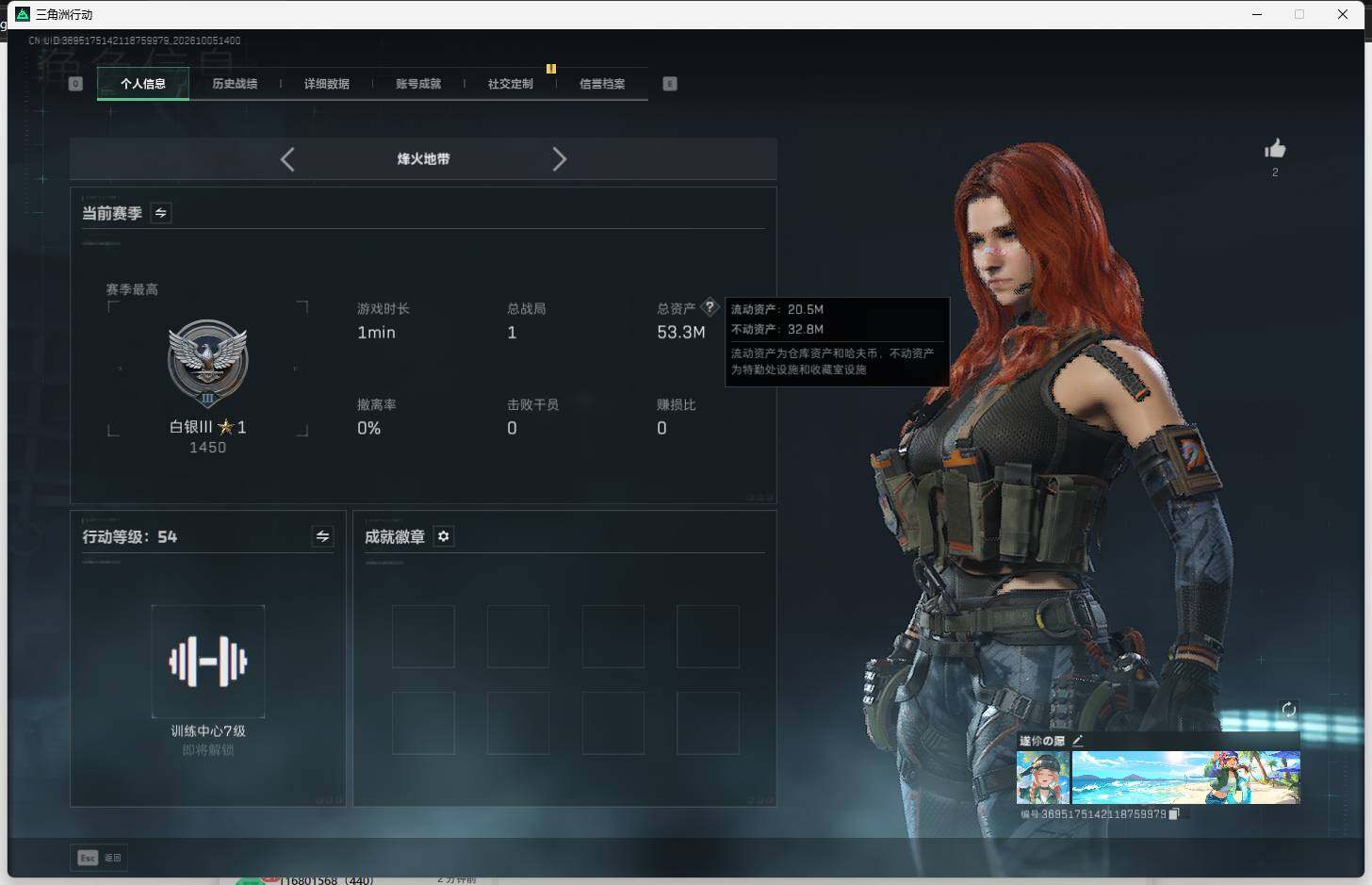Go to the 社交定制 tab

pyautogui.click(x=511, y=84)
